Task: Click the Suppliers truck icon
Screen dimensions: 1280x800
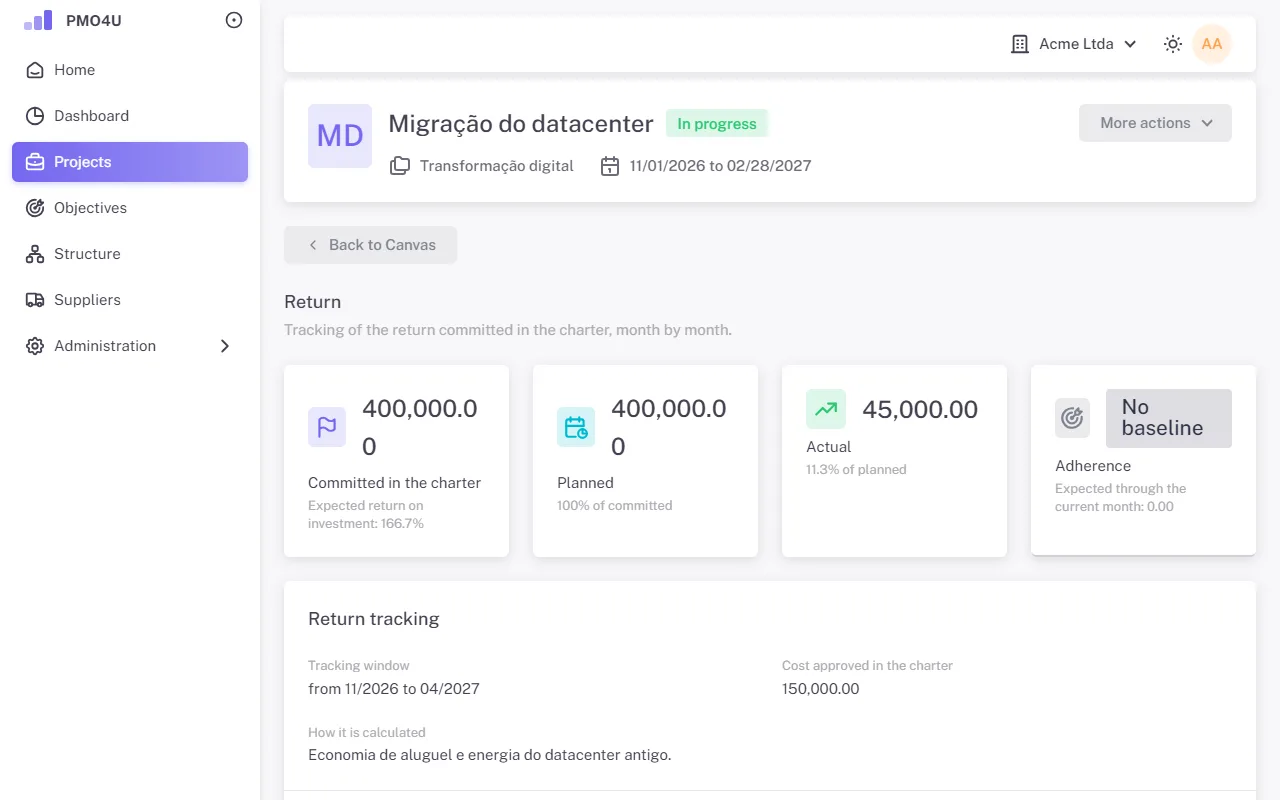Action: point(35,300)
